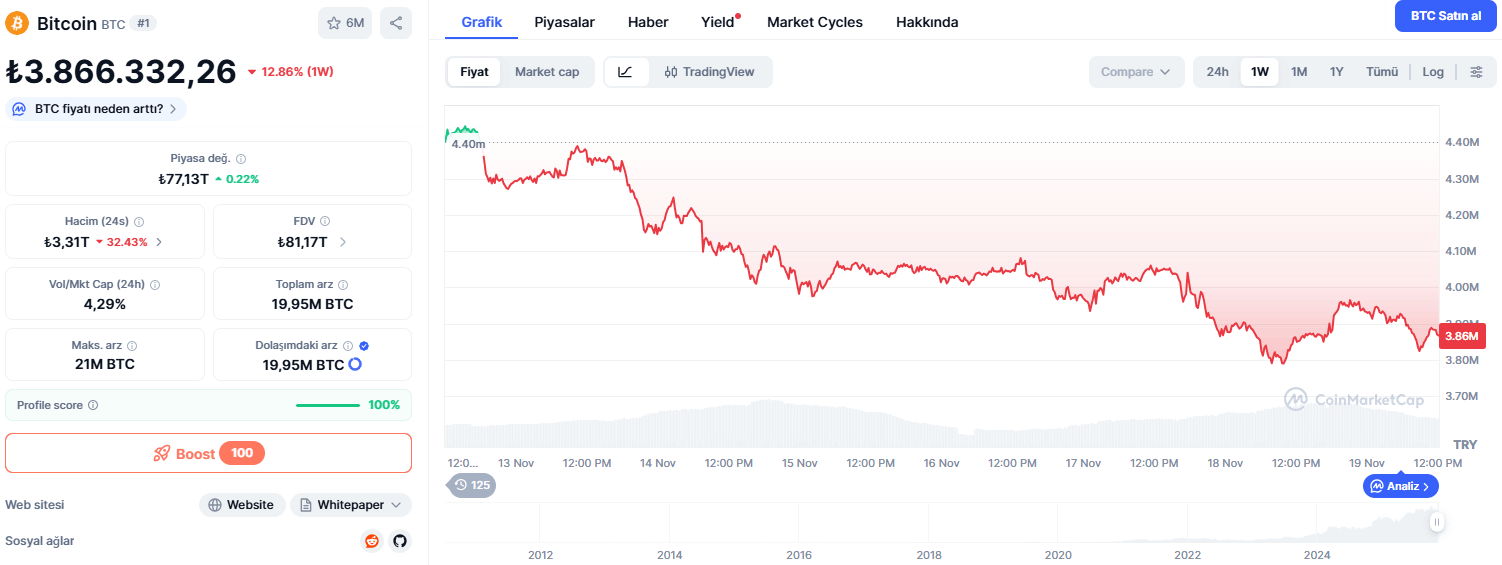Toggle Log scale on chart
This screenshot has height=565, width=1502.
click(1433, 72)
